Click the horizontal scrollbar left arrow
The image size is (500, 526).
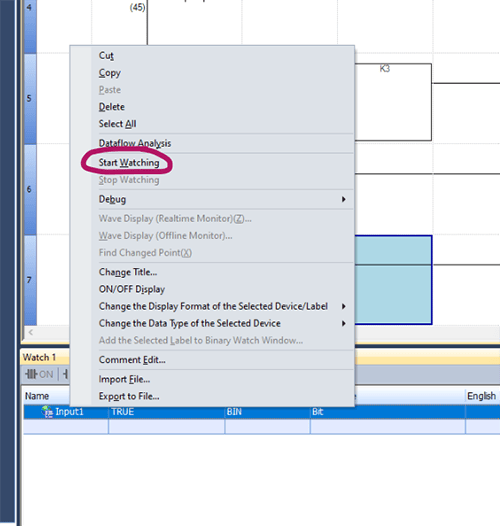tap(31, 332)
